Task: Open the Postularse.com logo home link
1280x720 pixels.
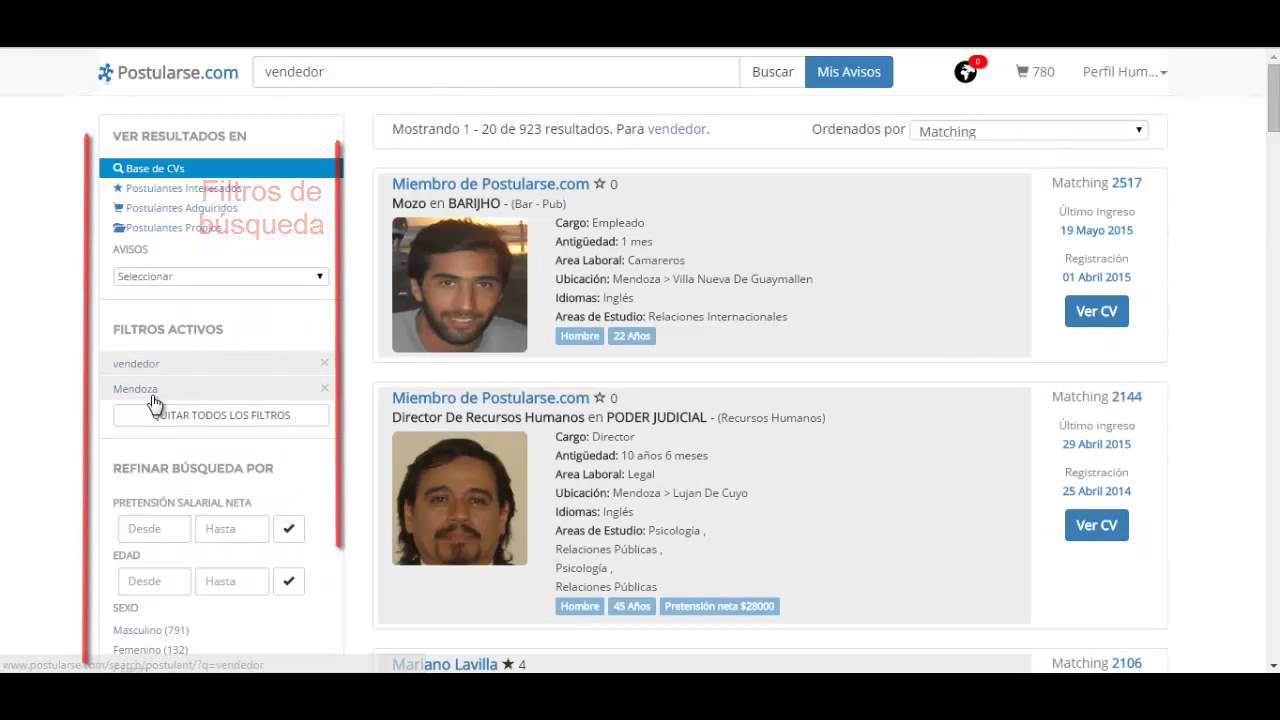Action: tap(168, 72)
